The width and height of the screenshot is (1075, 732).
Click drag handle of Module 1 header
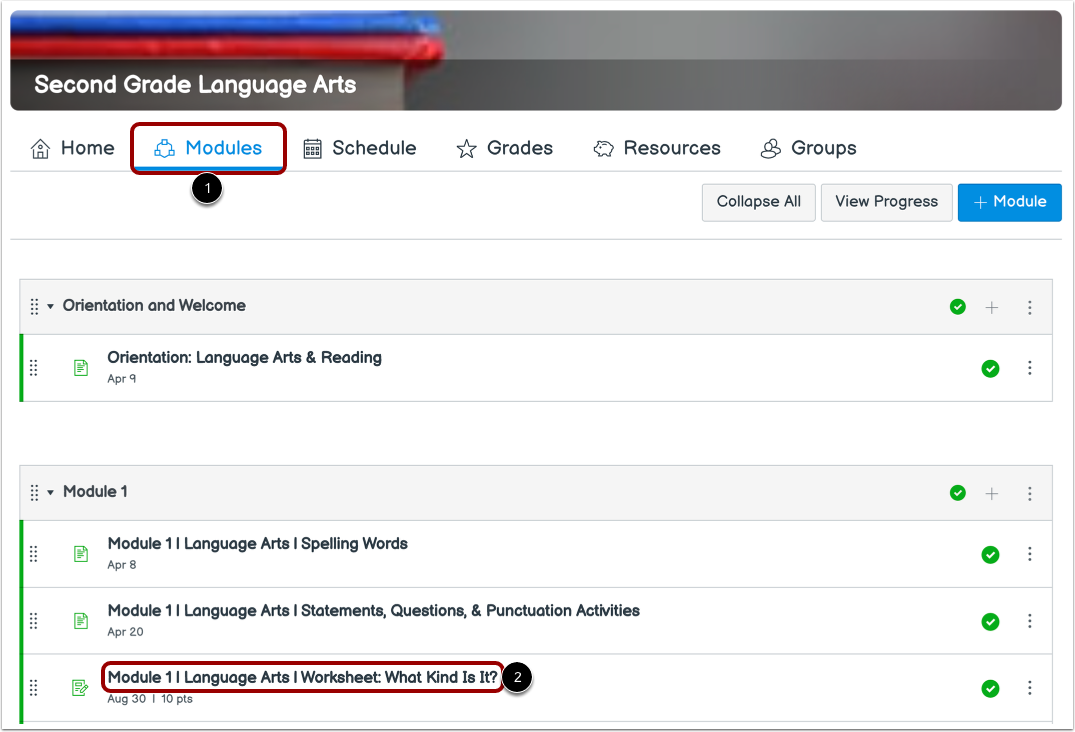[x=34, y=493]
